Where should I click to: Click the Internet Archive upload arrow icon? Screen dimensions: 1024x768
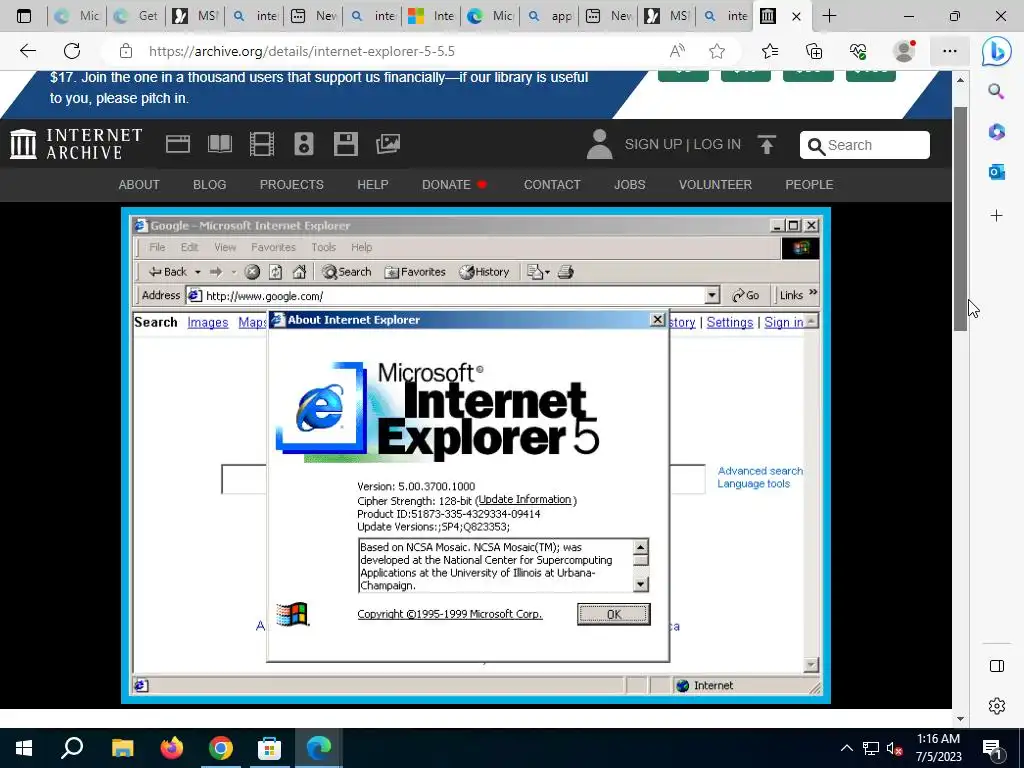767,144
